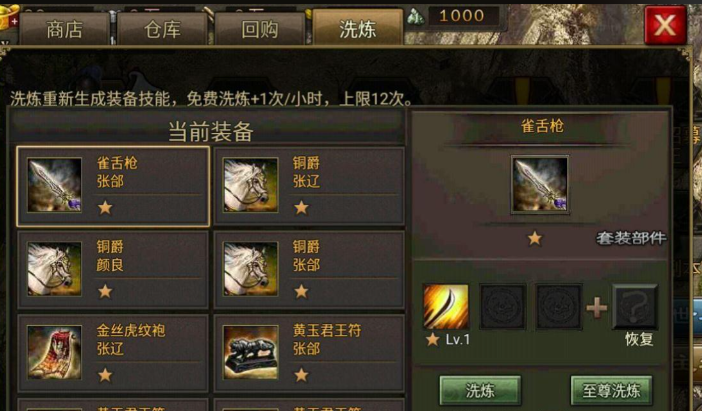Click the 铜爵 horse icon for 张辽
The width and height of the screenshot is (702, 411).
[x=251, y=185]
